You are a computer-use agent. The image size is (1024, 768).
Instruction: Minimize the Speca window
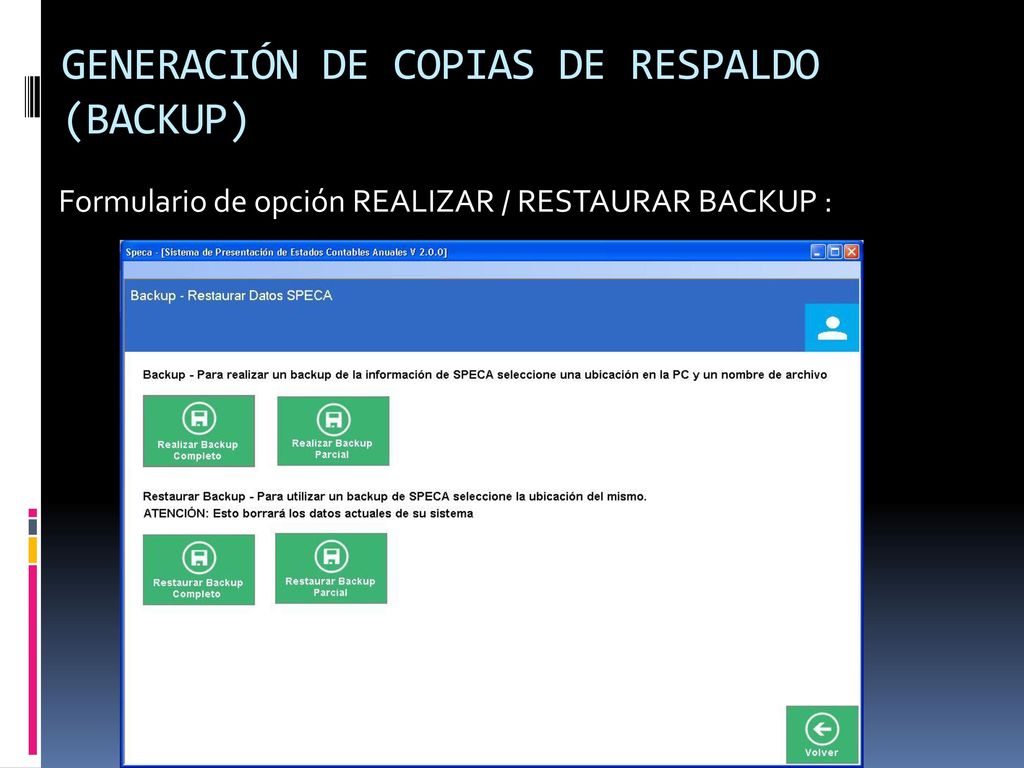click(818, 251)
